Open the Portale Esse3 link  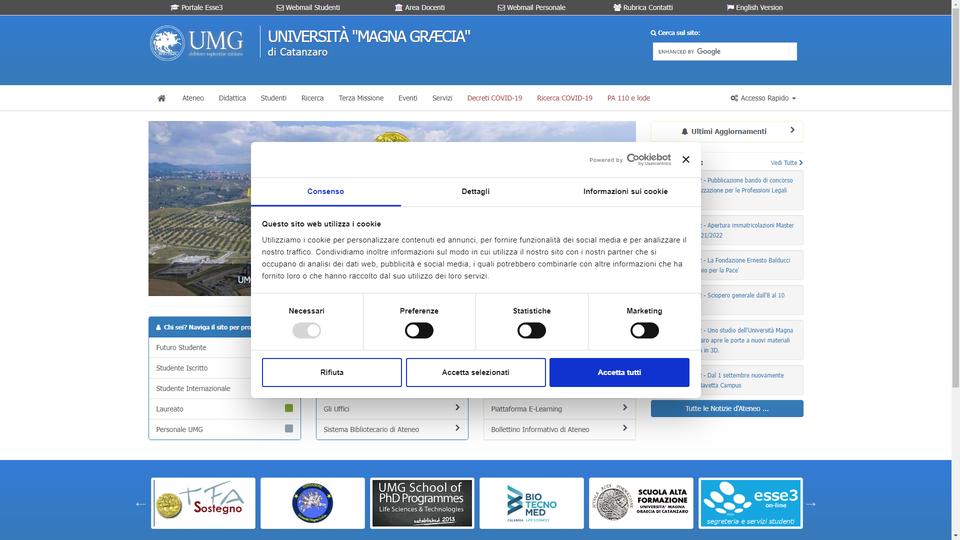(197, 7)
